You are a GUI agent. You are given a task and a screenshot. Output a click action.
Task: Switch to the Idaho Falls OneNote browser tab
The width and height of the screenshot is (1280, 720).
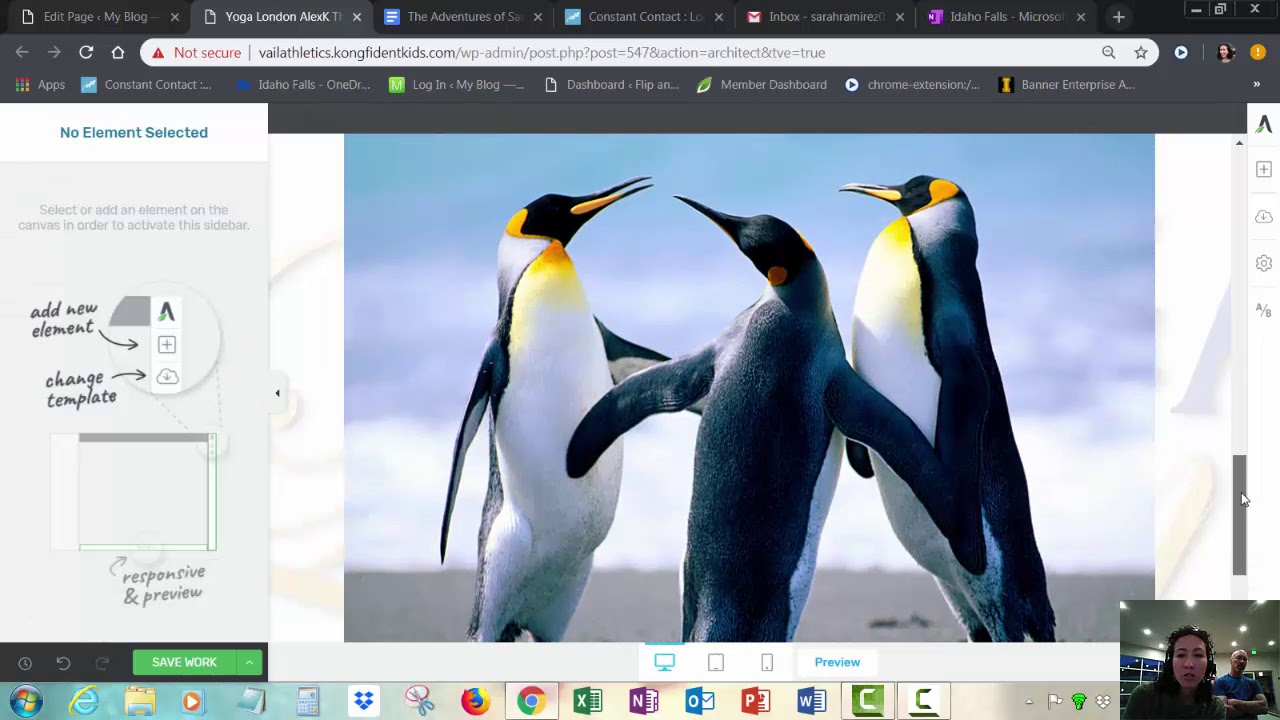click(x=1007, y=17)
